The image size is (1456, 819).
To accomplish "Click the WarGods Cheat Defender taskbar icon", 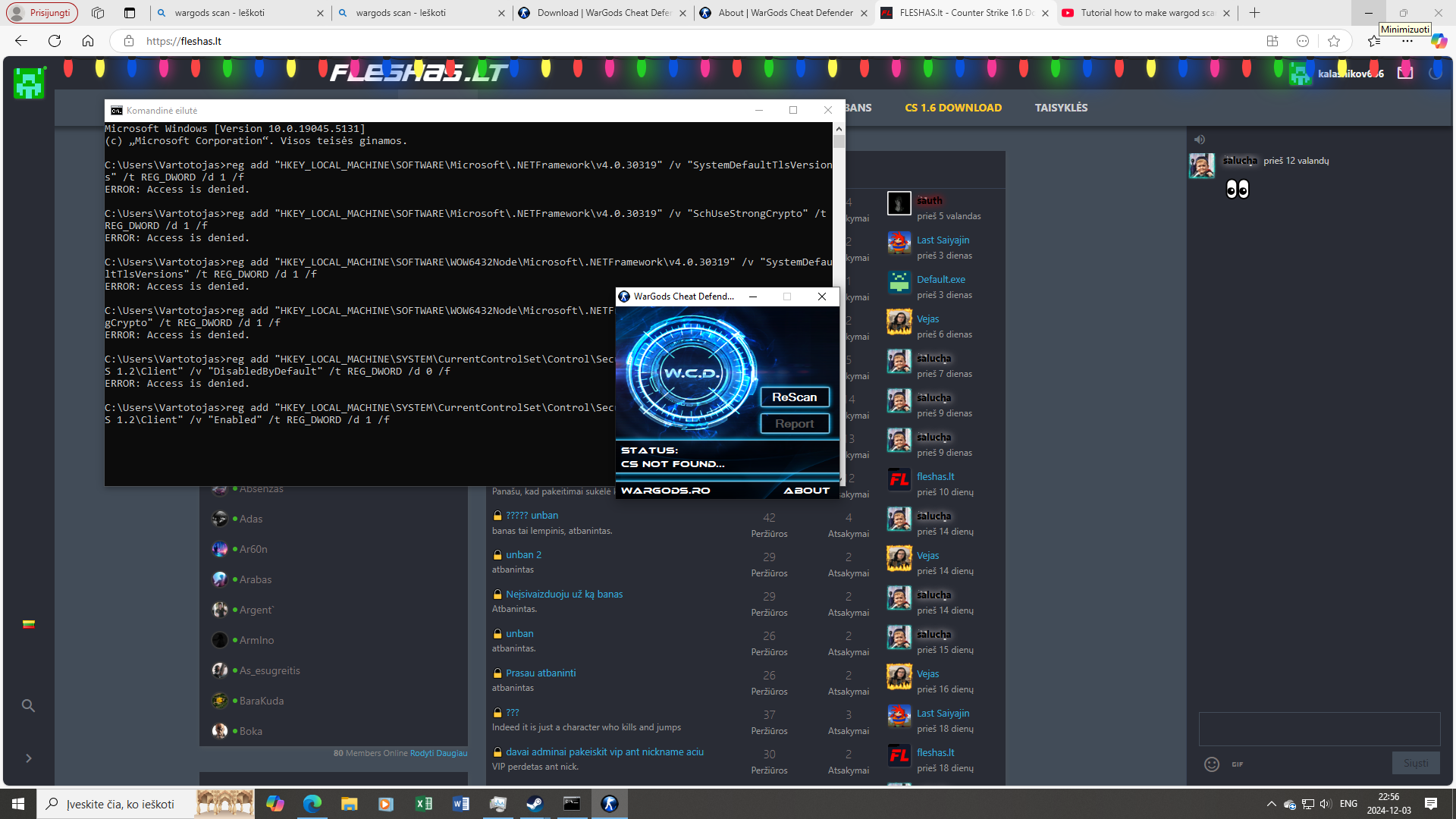I will (x=610, y=804).
